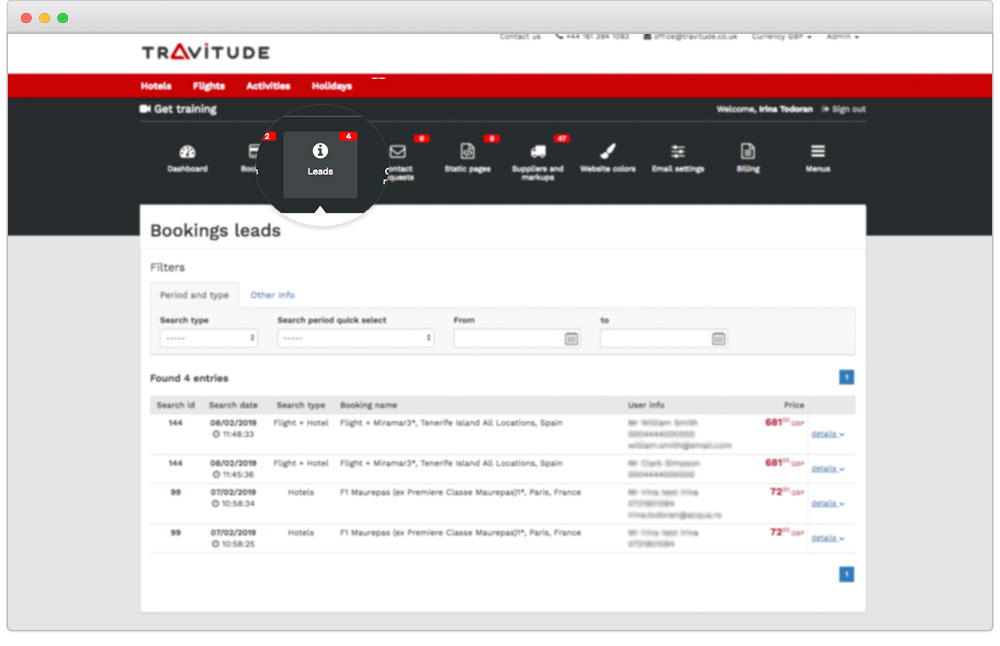Open the Search period quick select dropdown
This screenshot has width=1000, height=646.
pos(355,338)
